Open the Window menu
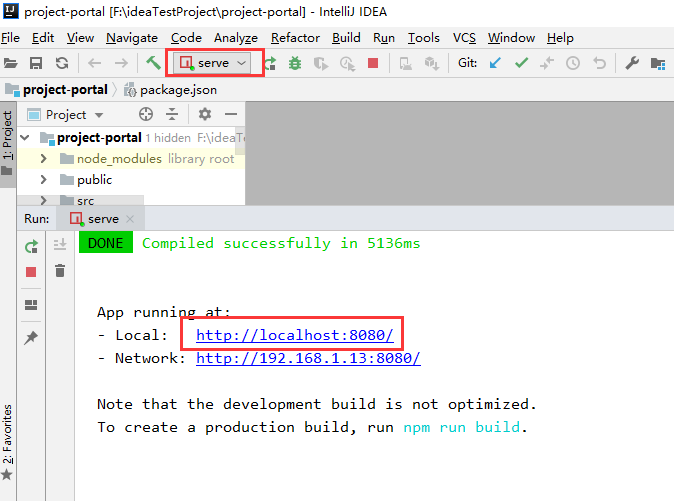Viewport: 674px width, 501px height. click(511, 38)
